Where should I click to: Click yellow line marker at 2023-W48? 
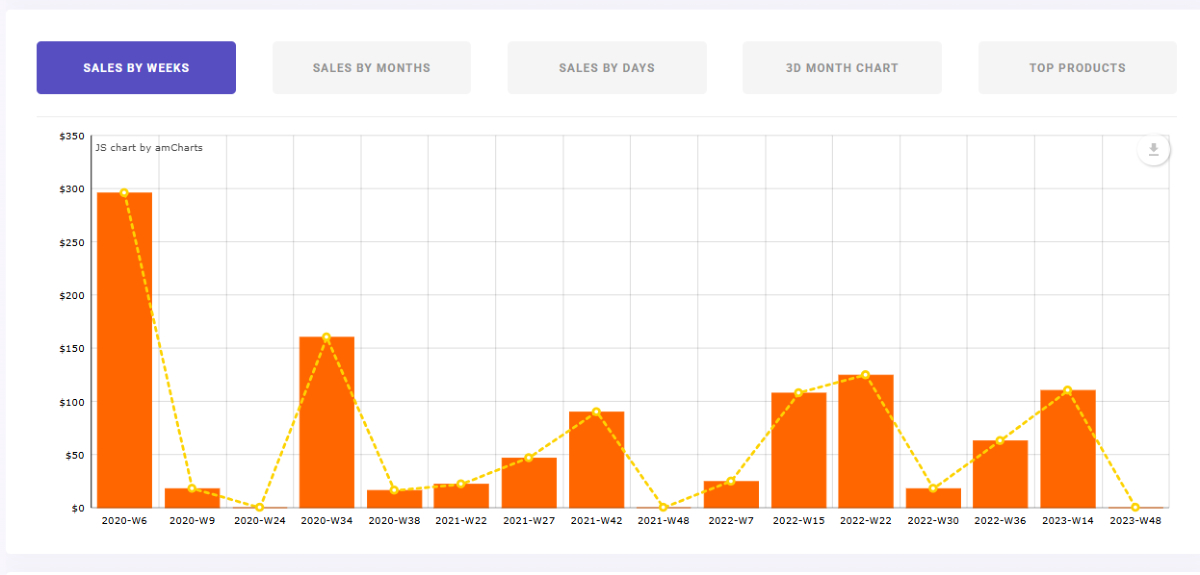pyautogui.click(x=1135, y=507)
